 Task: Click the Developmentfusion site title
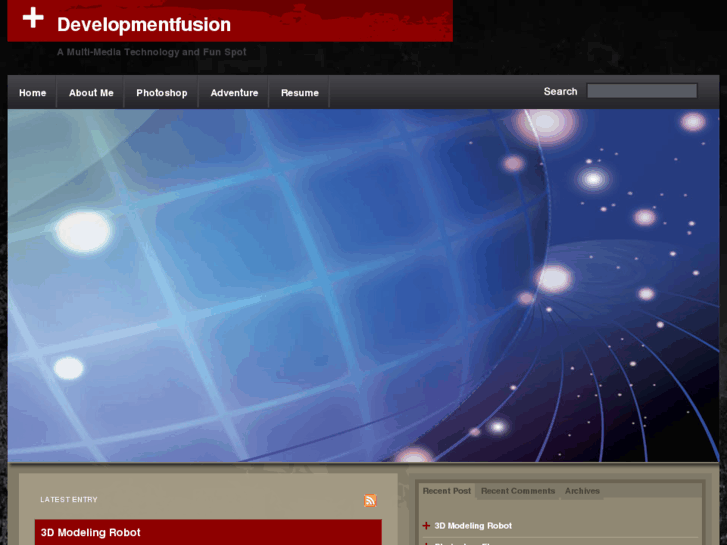(x=144, y=25)
